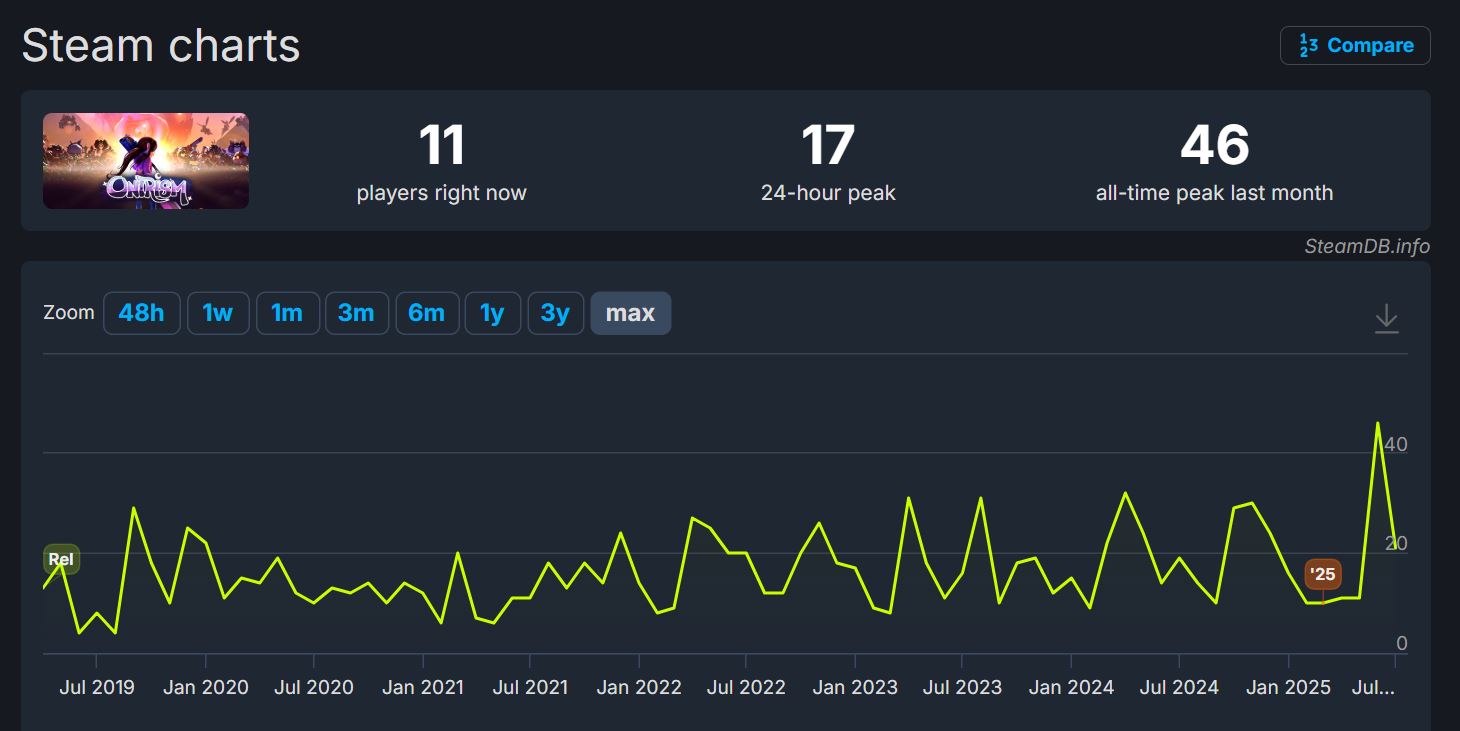Click the Jul 2021 axis label
Screen dimensions: 1460x731
[530, 687]
